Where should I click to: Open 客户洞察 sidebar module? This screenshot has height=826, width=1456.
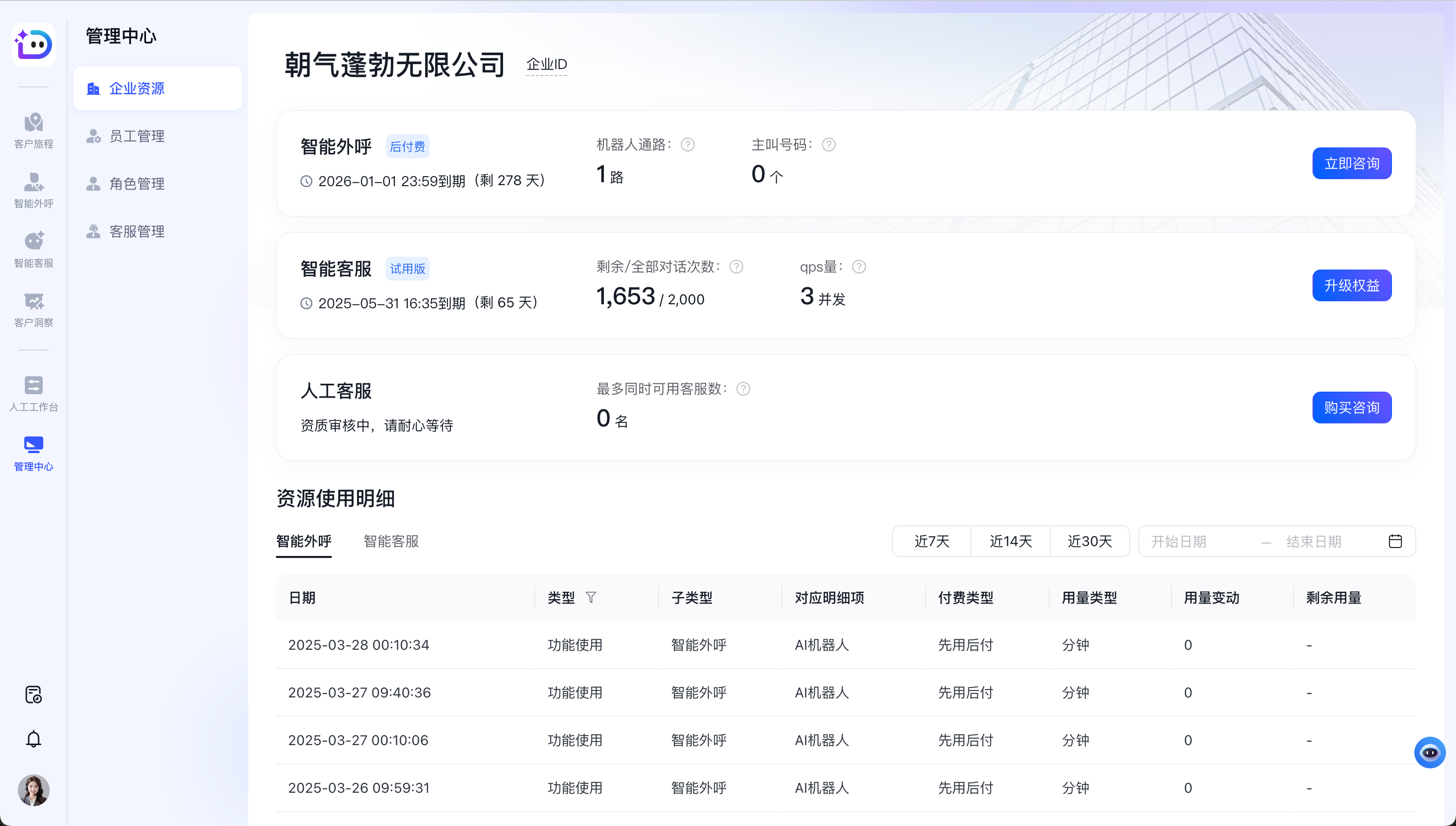(33, 309)
